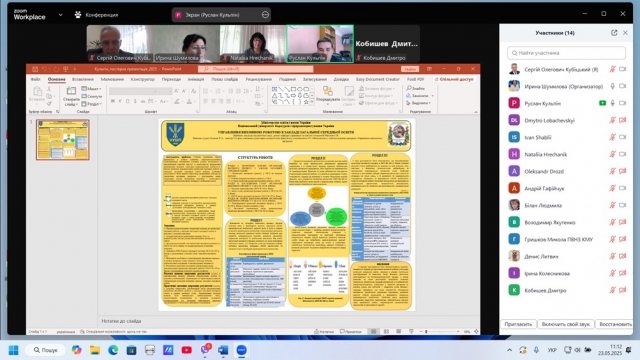The width and height of the screenshot is (640, 360).
Task: Expand the Zoom Workplace dropdown arrow
Action: tap(60, 15)
